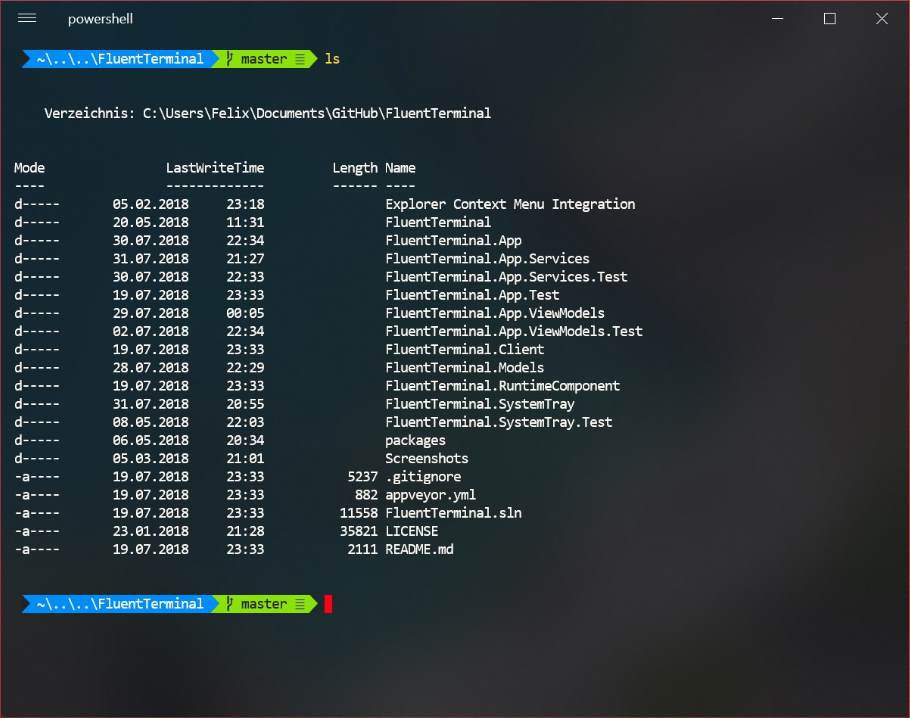This screenshot has width=910, height=718.
Task: Click the date 06.05.2018
Action: pos(150,441)
